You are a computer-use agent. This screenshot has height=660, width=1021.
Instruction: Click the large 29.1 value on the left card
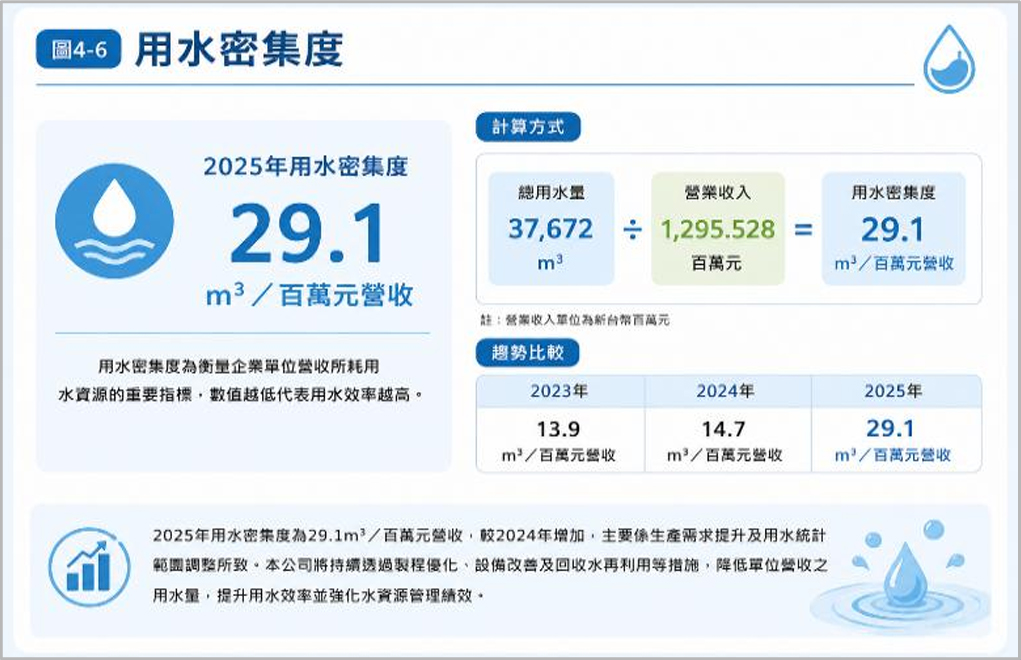click(x=307, y=233)
